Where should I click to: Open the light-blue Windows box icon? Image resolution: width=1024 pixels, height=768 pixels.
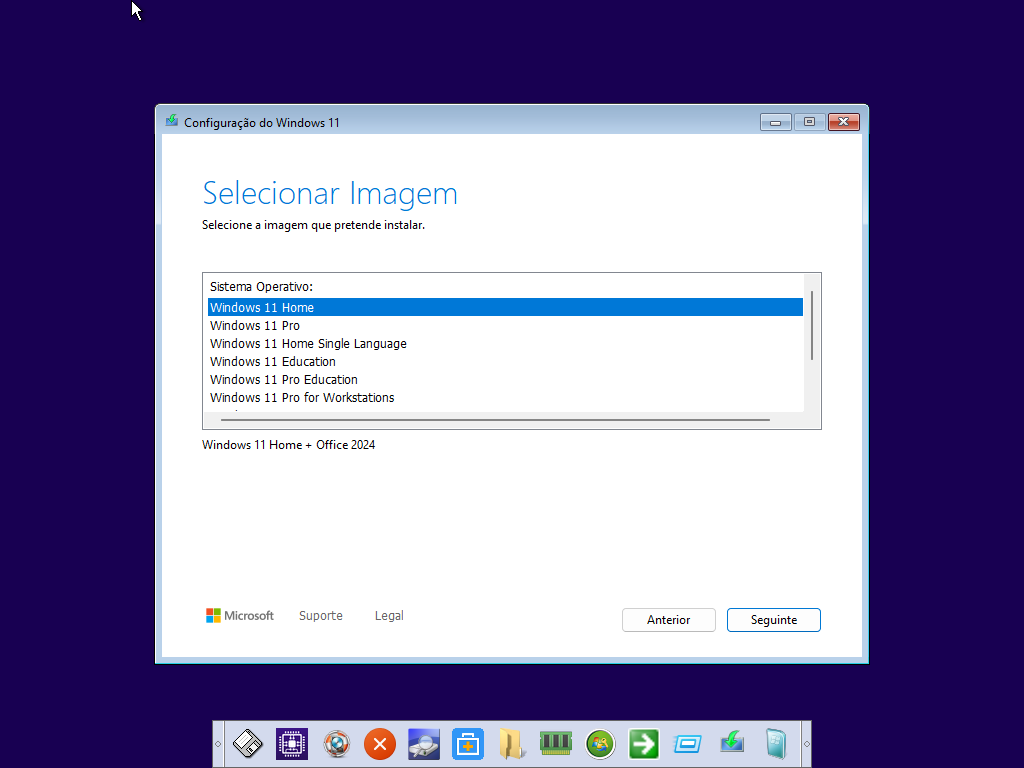[x=776, y=744]
